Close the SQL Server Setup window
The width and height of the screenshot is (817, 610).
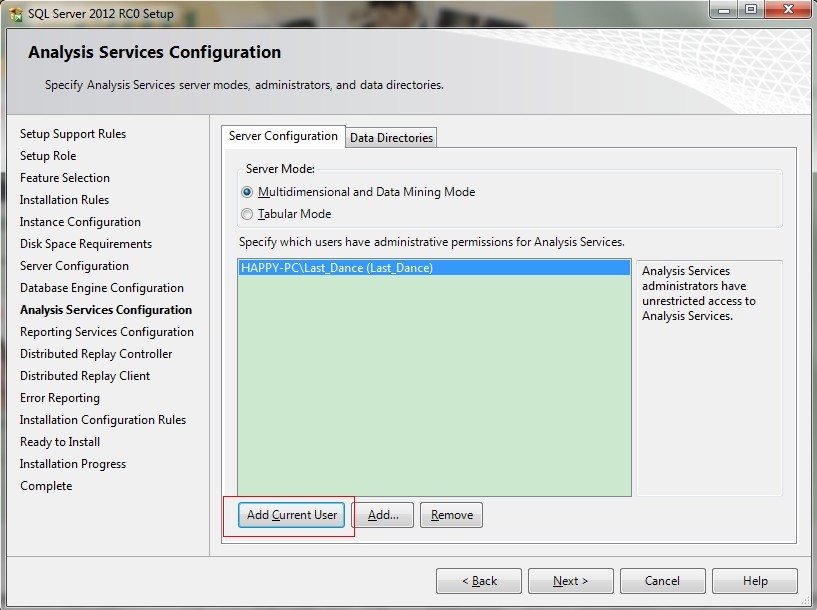click(788, 9)
